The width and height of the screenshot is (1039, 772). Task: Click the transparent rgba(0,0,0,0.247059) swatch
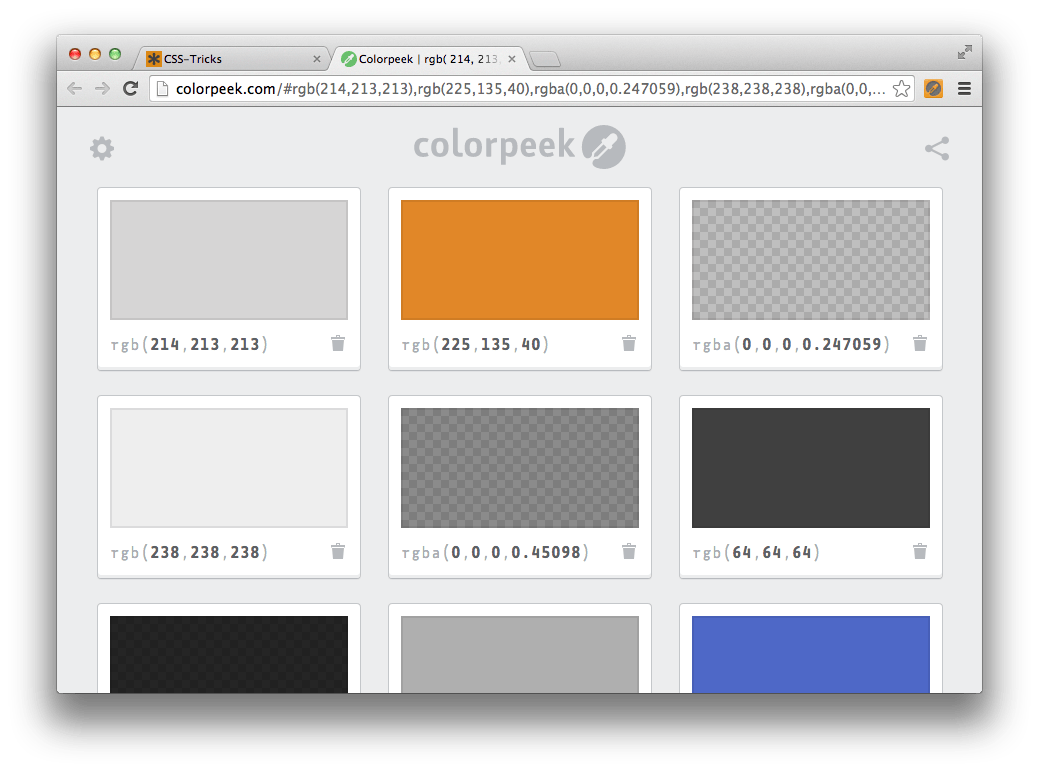pos(810,260)
